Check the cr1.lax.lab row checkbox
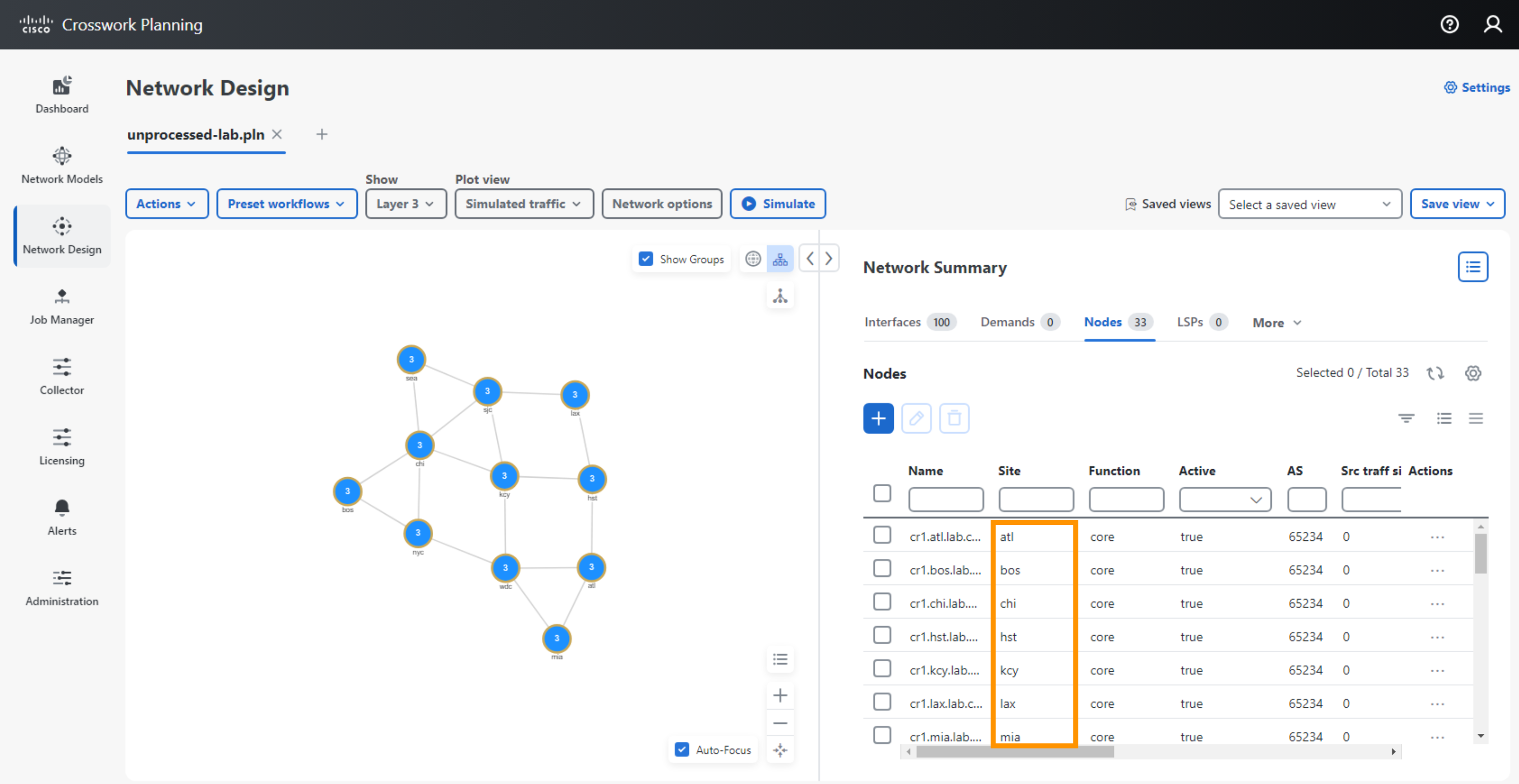Image resolution: width=1519 pixels, height=784 pixels. click(881, 702)
